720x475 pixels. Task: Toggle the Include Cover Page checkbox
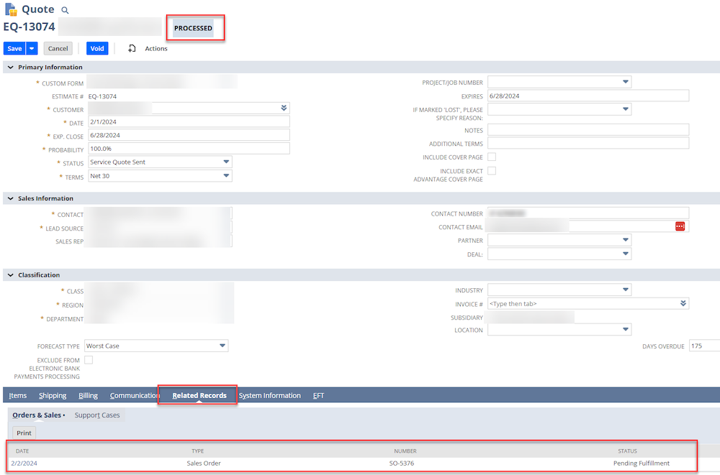[491, 157]
